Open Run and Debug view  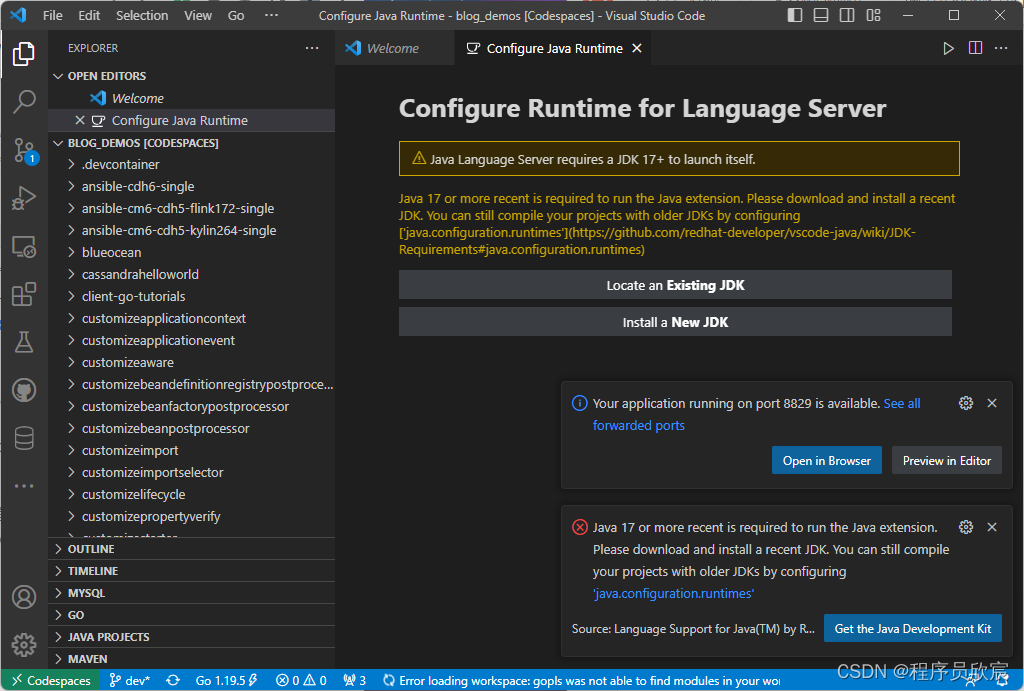point(24,198)
